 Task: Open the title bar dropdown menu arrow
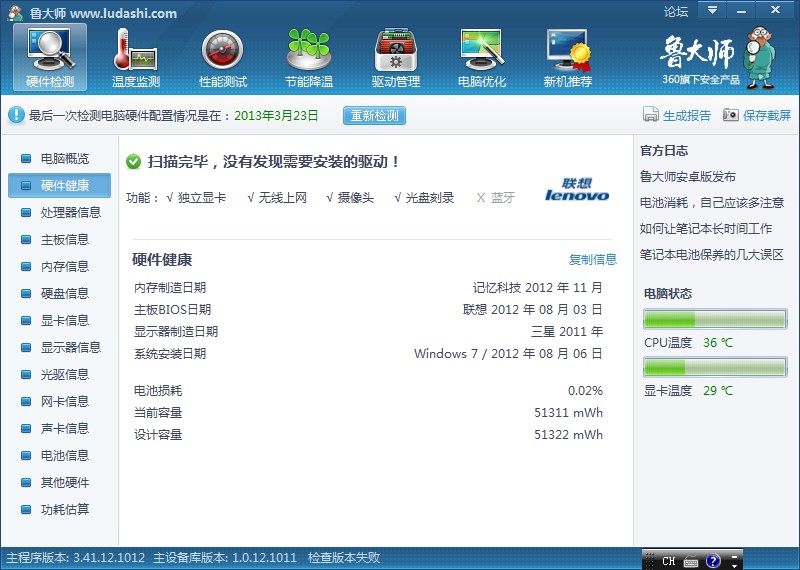click(x=712, y=10)
